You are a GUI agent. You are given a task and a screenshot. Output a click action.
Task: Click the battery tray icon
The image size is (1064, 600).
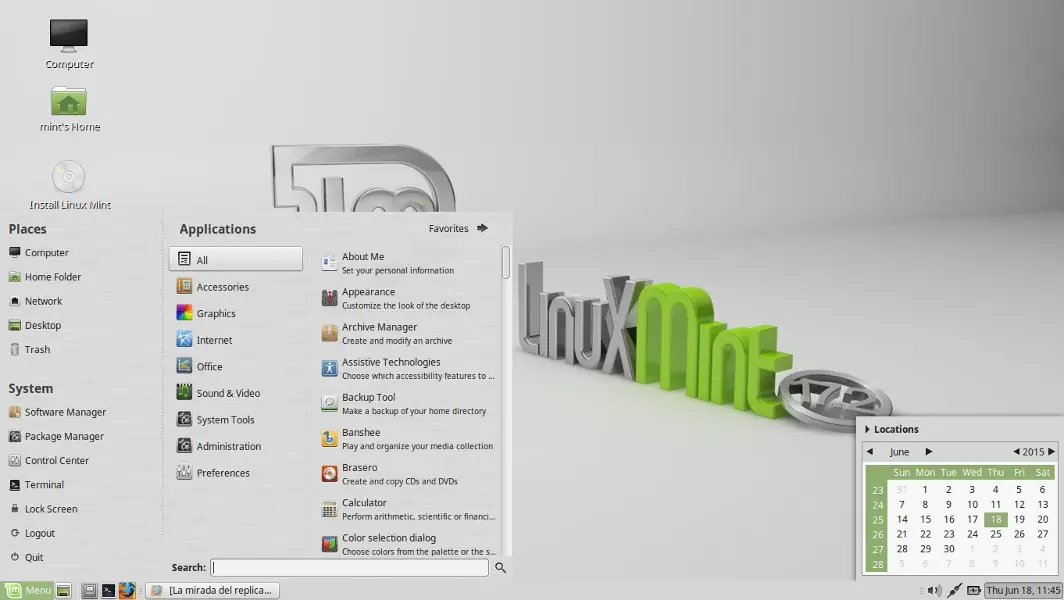tap(973, 590)
